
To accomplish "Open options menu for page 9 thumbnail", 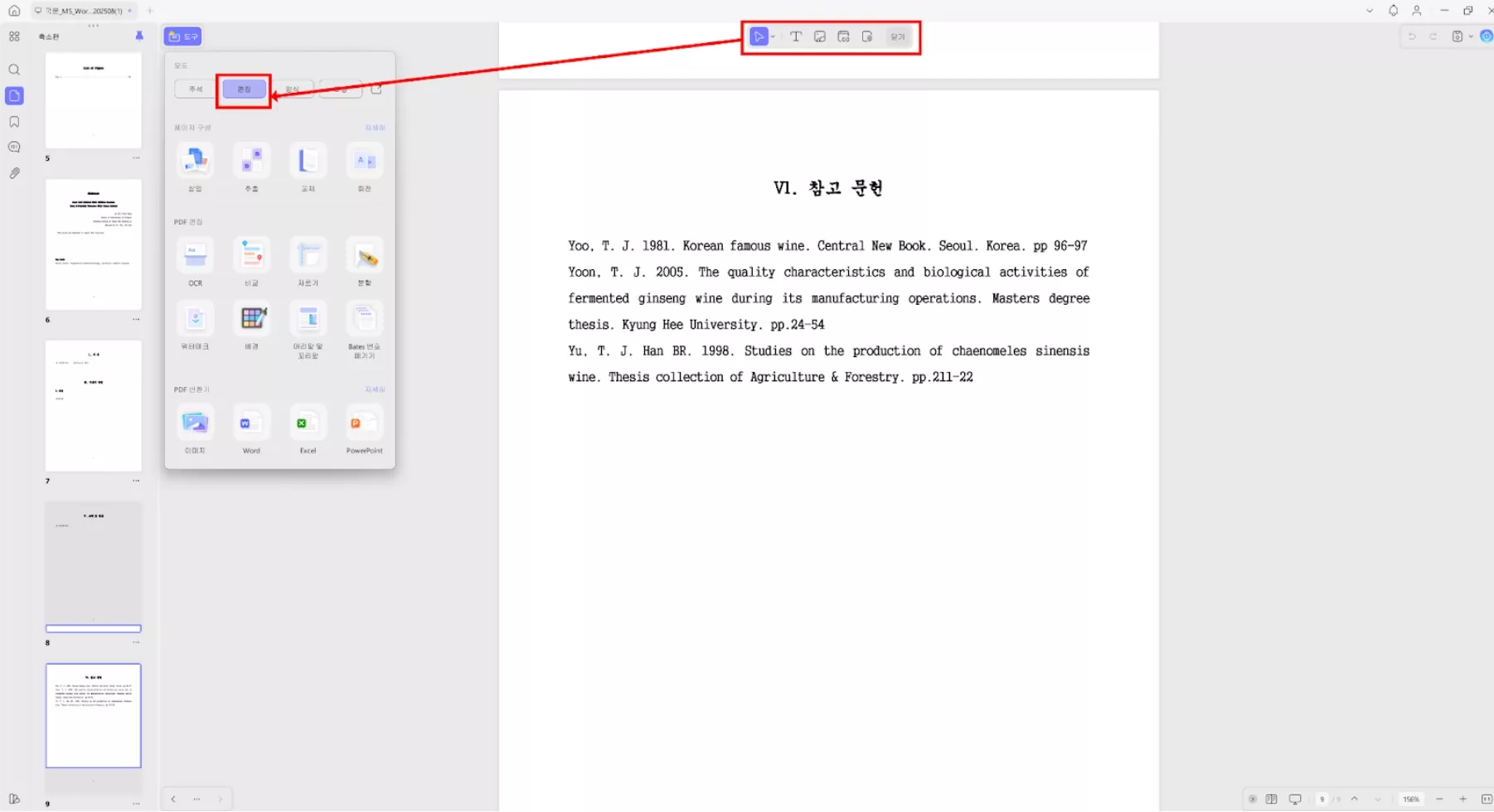I will pos(136,804).
